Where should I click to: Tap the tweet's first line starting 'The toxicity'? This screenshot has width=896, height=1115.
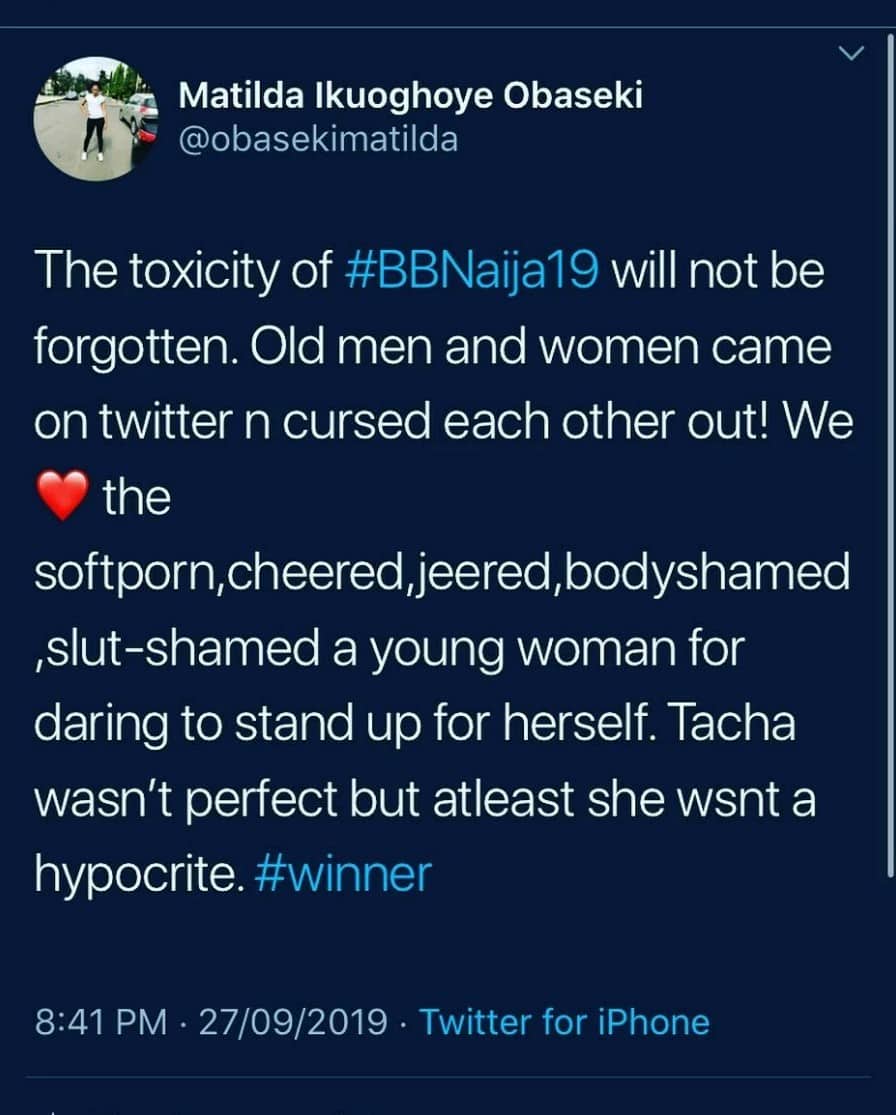point(429,272)
